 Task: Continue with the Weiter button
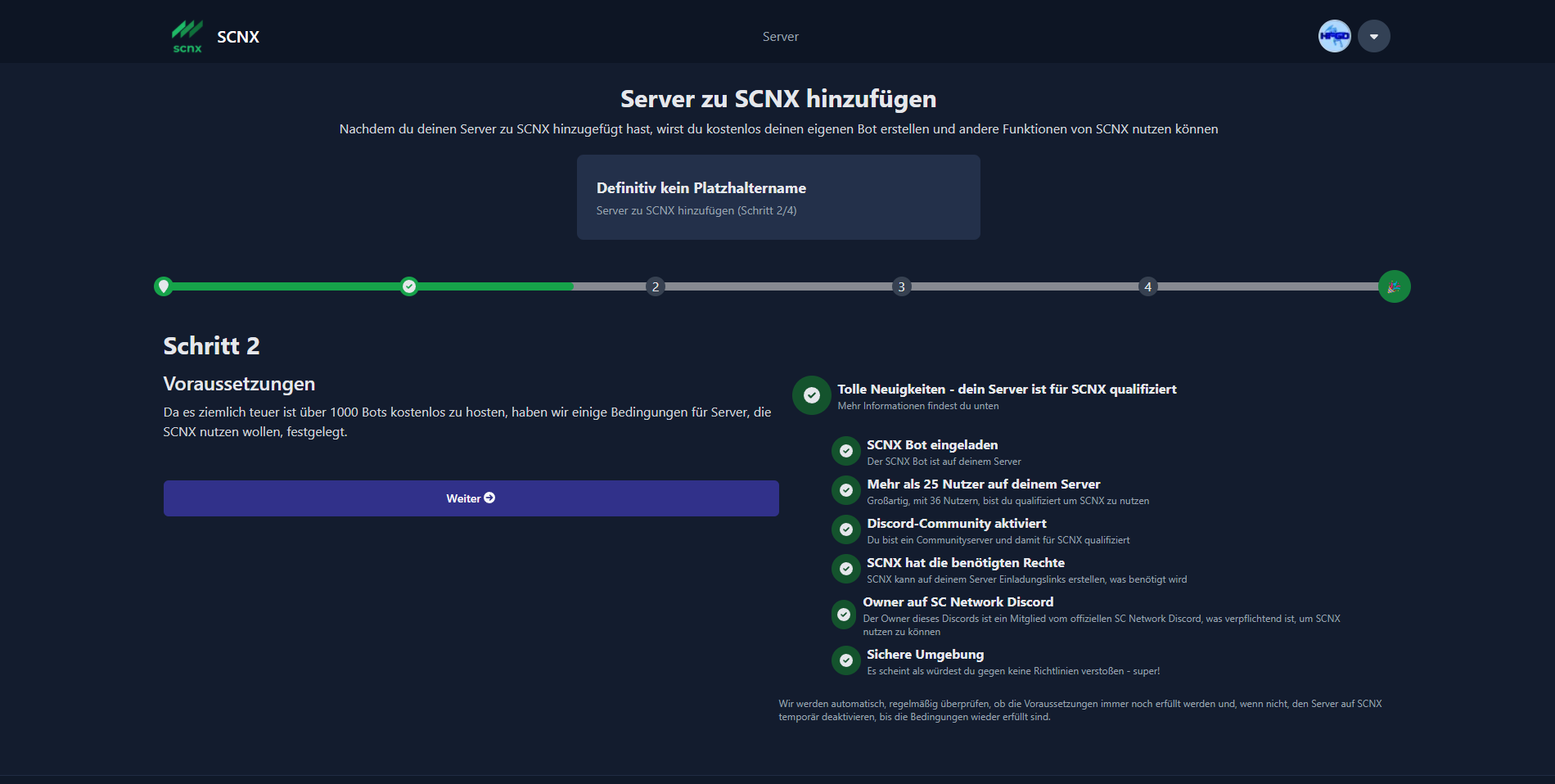click(x=471, y=498)
